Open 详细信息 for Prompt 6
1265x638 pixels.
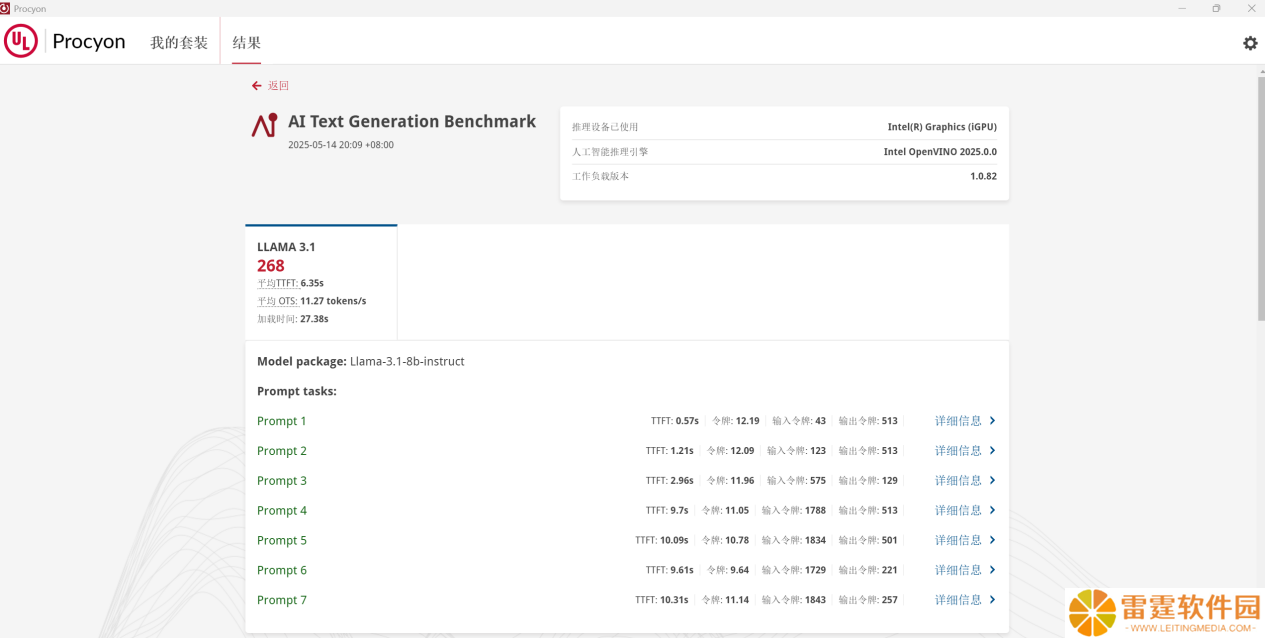coord(958,570)
